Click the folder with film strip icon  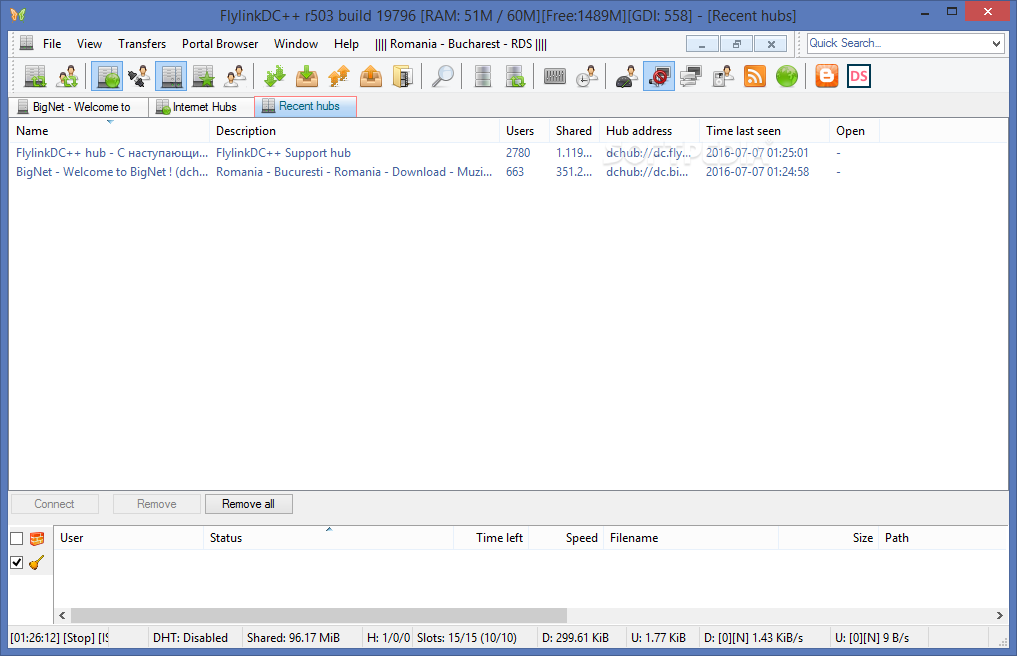pyautogui.click(x=403, y=77)
